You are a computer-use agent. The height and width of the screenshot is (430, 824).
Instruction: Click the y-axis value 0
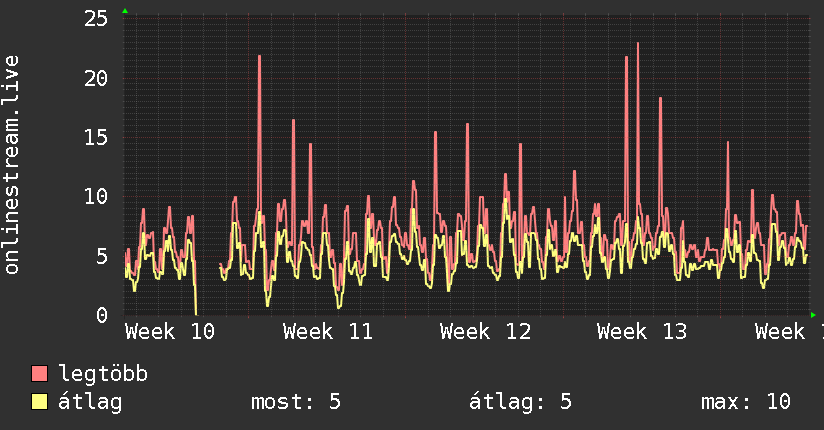click(102, 315)
